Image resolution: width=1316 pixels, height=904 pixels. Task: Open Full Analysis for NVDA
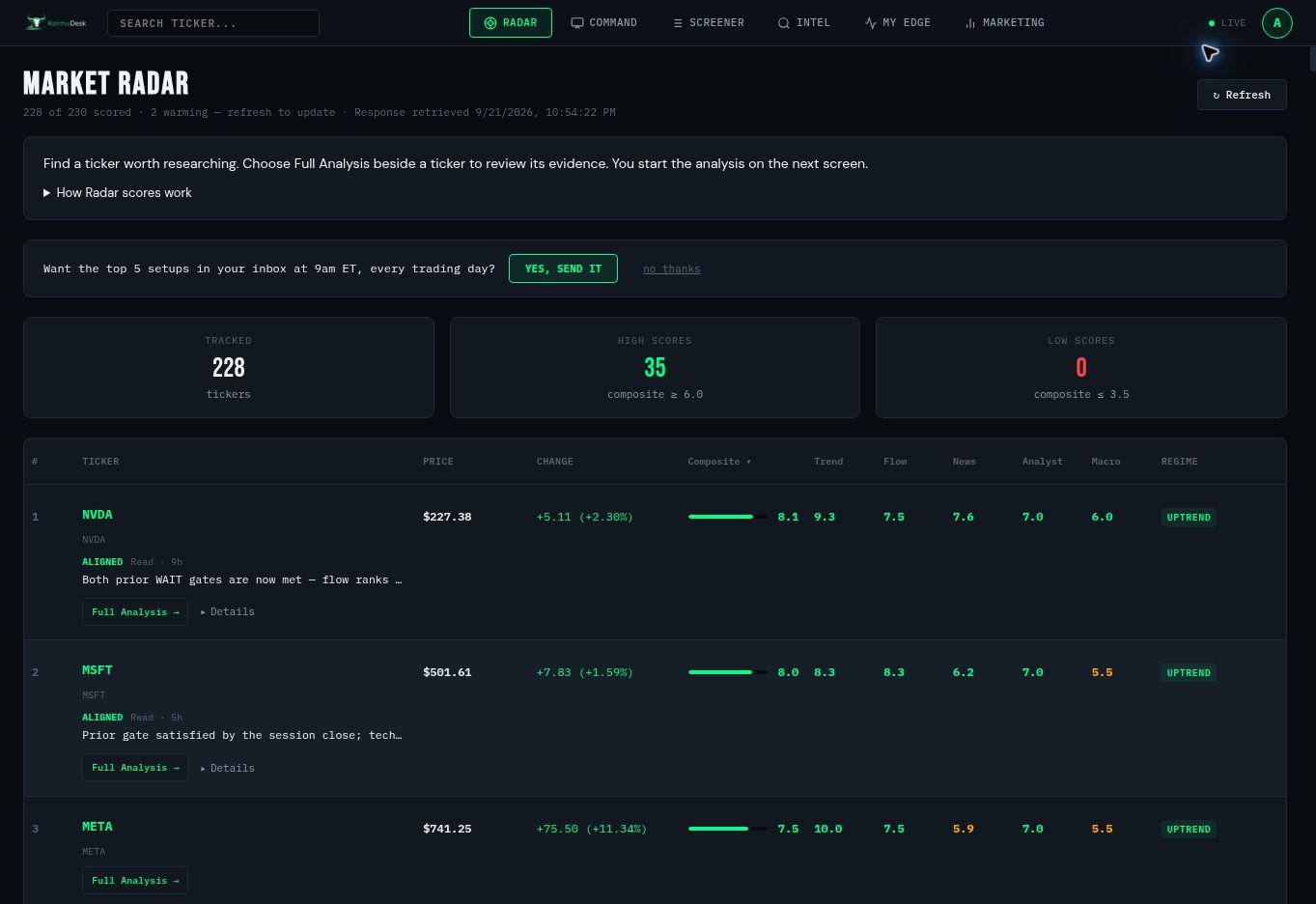(x=135, y=612)
